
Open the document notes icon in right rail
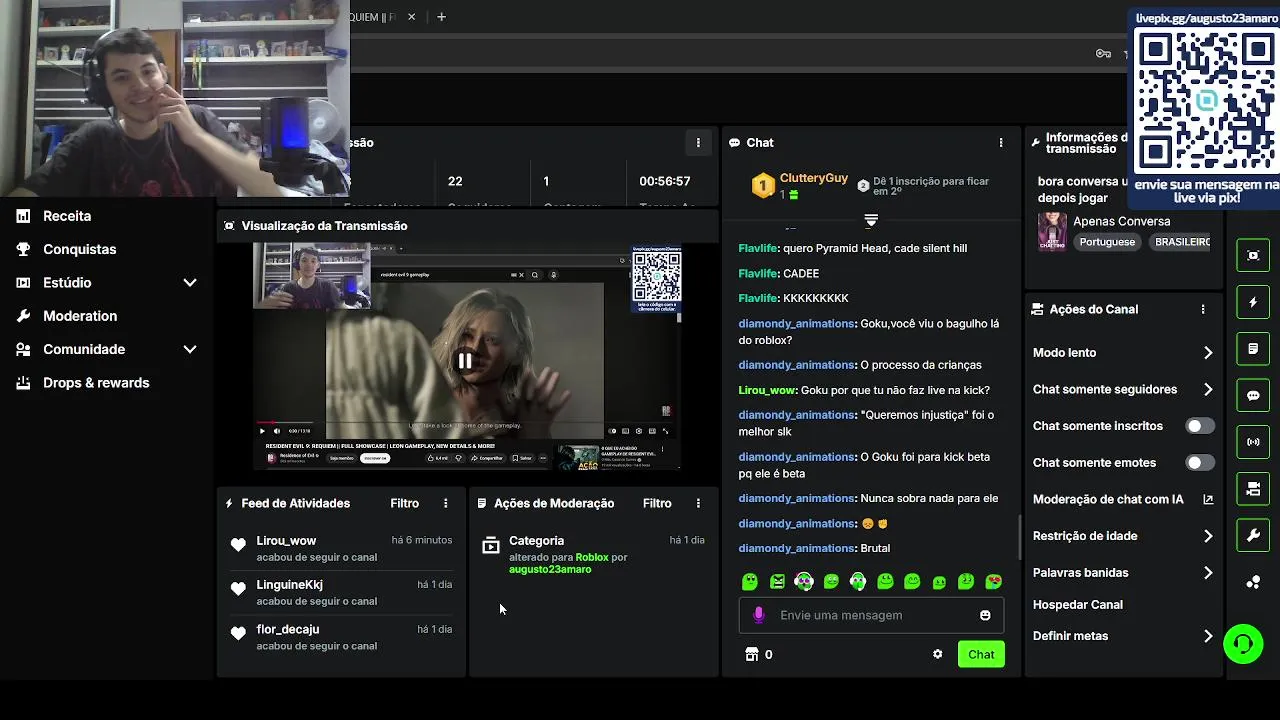coord(1253,349)
